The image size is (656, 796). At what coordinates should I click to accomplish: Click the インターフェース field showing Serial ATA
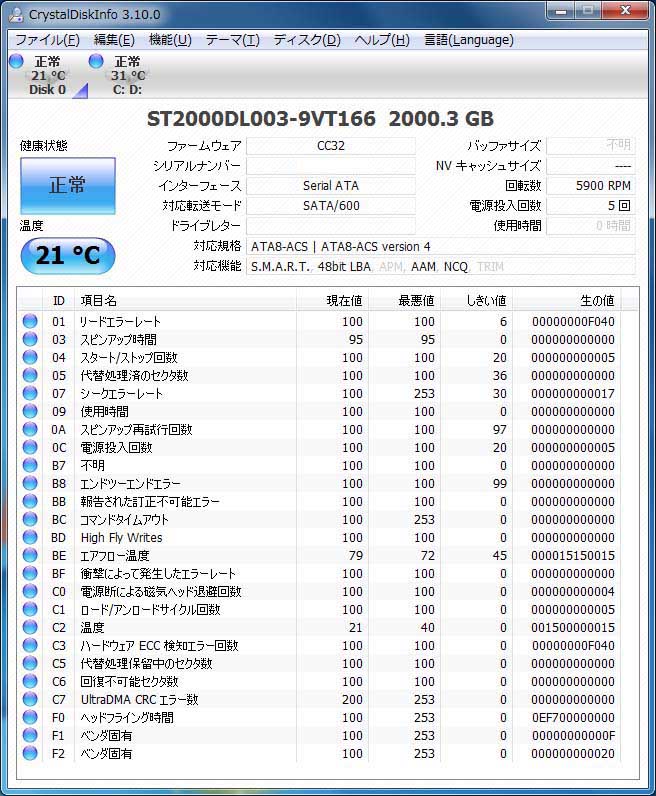331,186
